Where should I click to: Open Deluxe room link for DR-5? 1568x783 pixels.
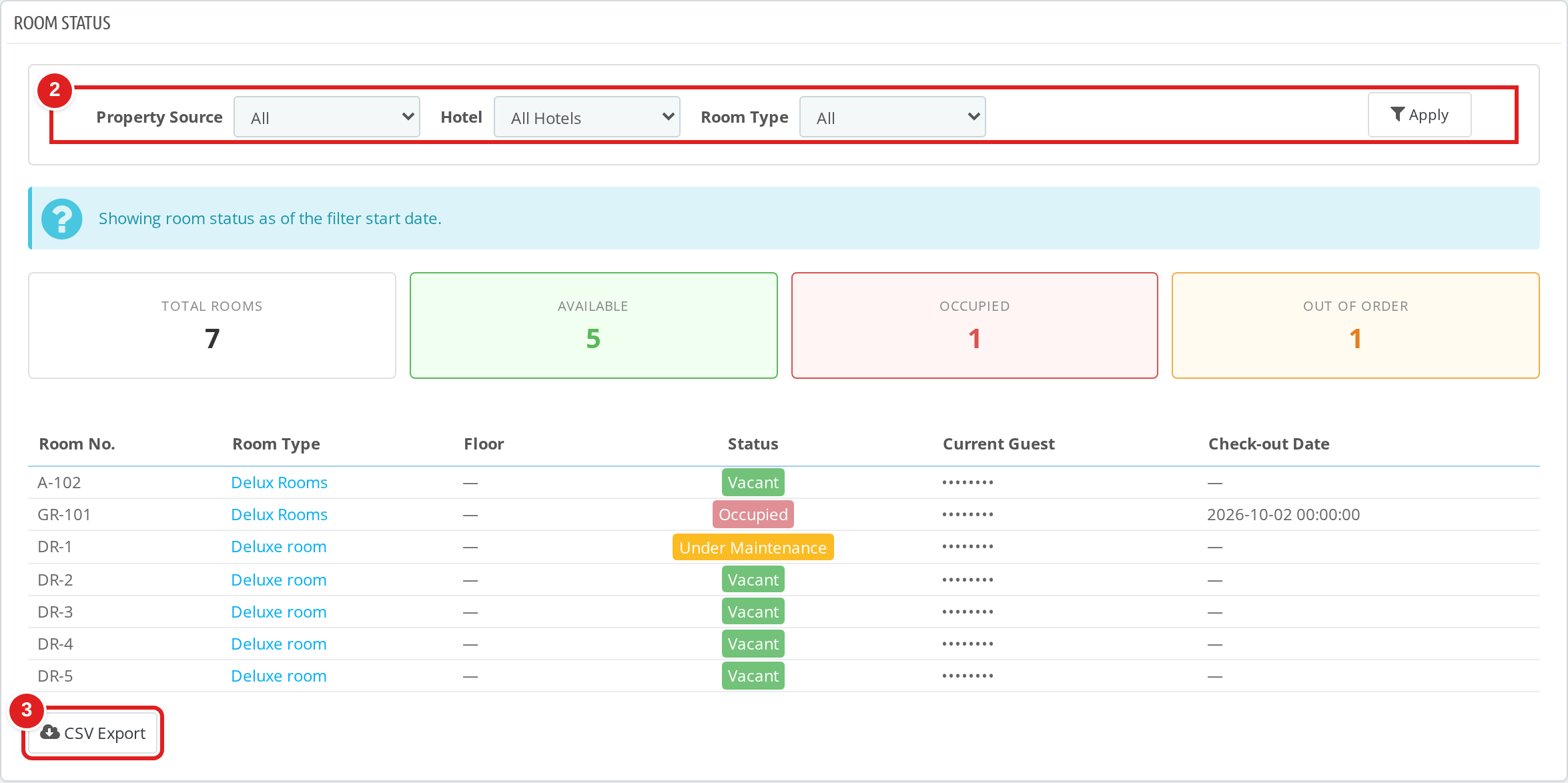click(x=279, y=676)
